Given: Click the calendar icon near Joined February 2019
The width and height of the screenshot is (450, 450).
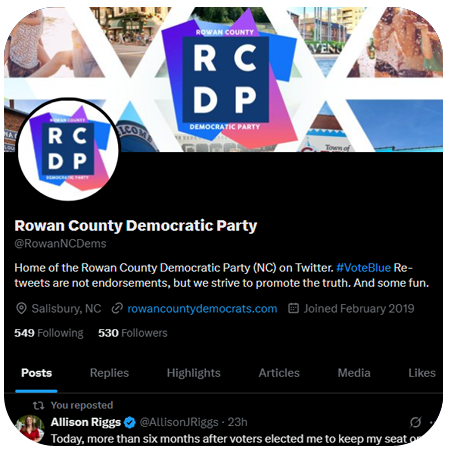Looking at the screenshot, I should 293,308.
